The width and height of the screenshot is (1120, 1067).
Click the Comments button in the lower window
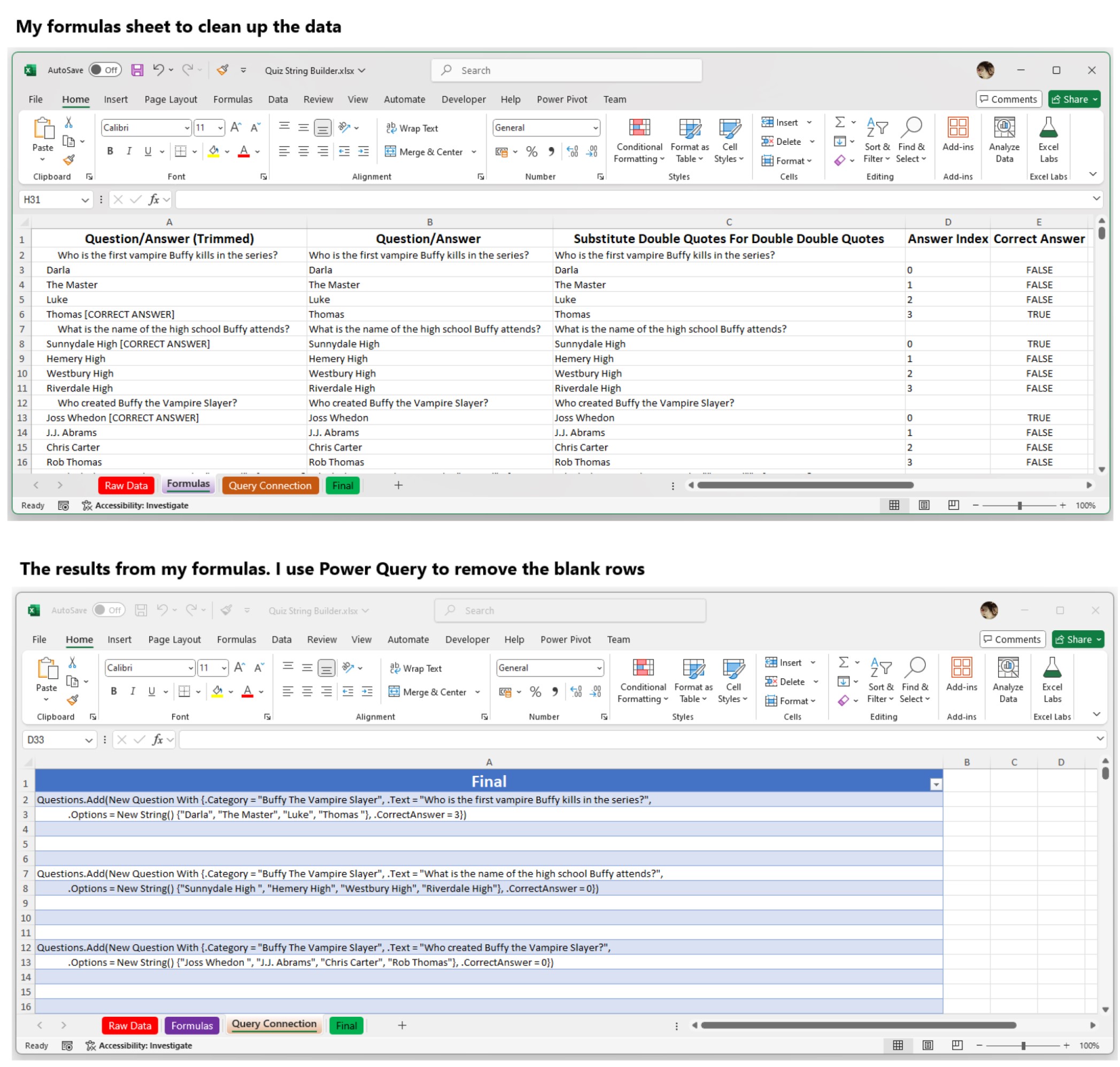1013,639
